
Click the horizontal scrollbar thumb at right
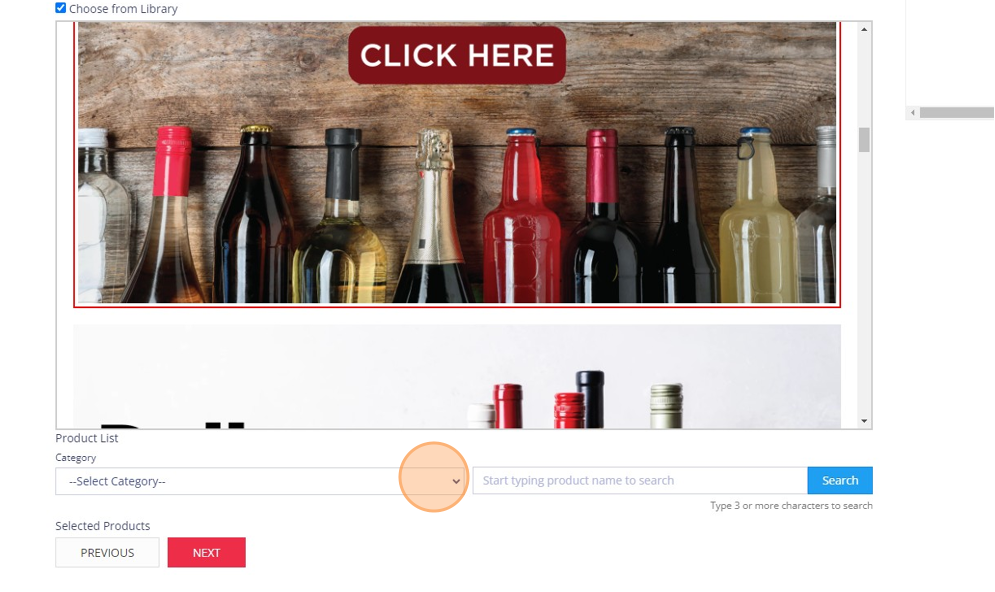point(957,113)
